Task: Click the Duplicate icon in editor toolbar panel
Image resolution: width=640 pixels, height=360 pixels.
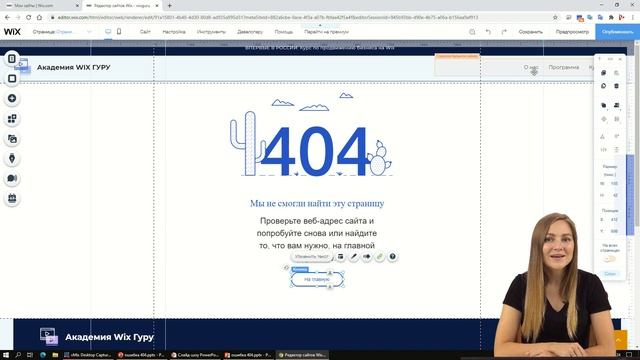Action: tap(604, 86)
